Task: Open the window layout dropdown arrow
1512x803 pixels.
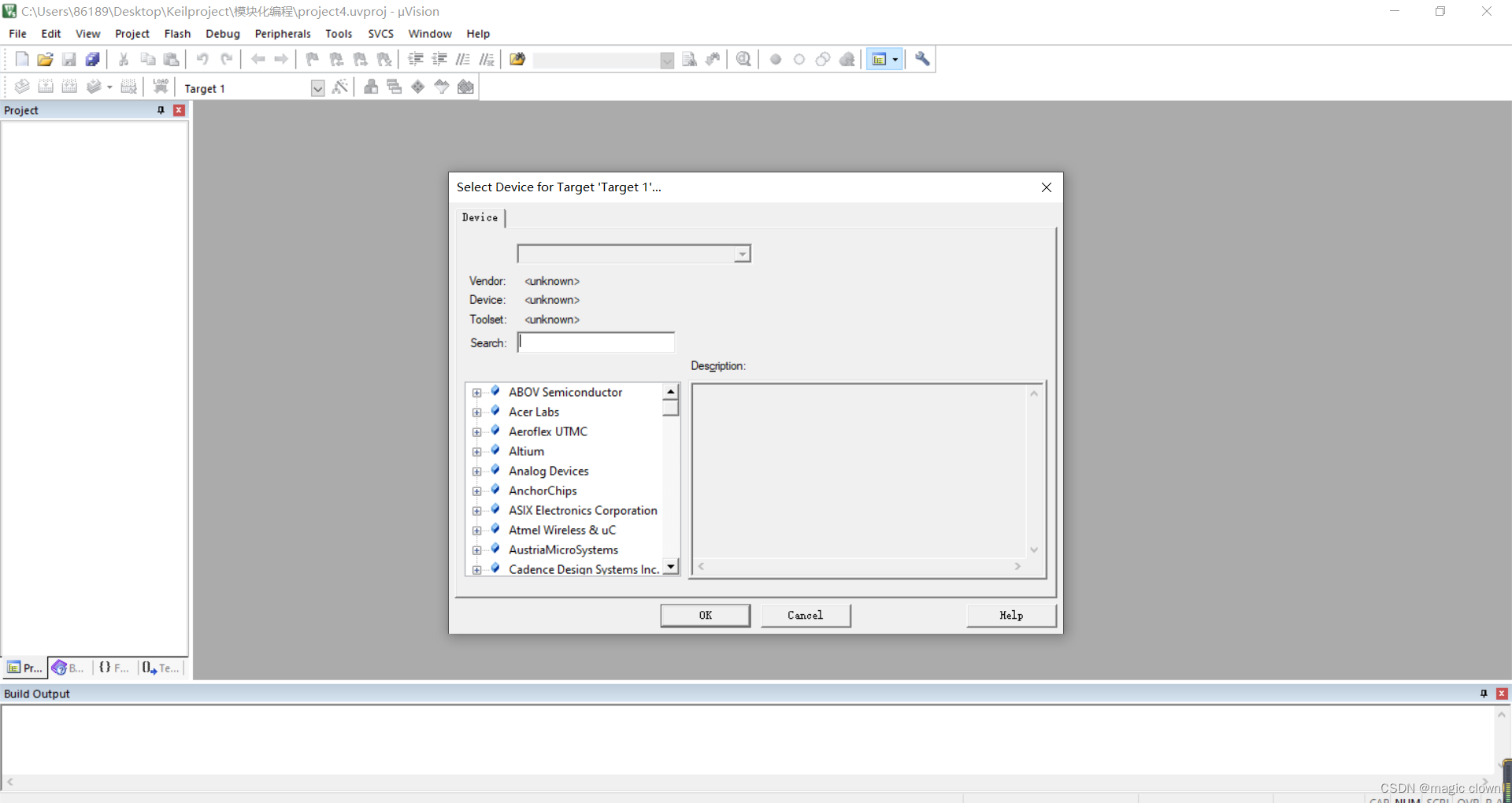Action: (x=895, y=59)
